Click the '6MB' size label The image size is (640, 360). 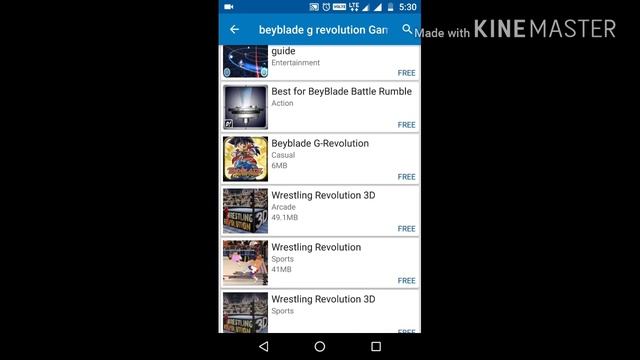point(279,165)
